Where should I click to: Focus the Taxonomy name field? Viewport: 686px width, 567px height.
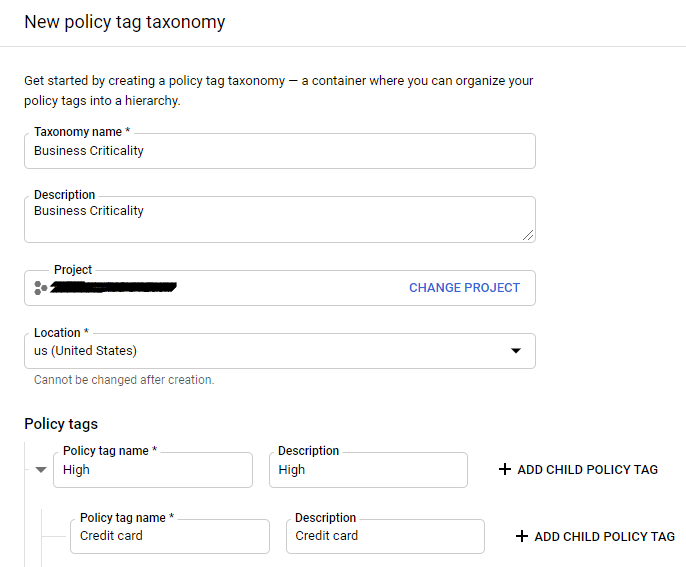280,151
